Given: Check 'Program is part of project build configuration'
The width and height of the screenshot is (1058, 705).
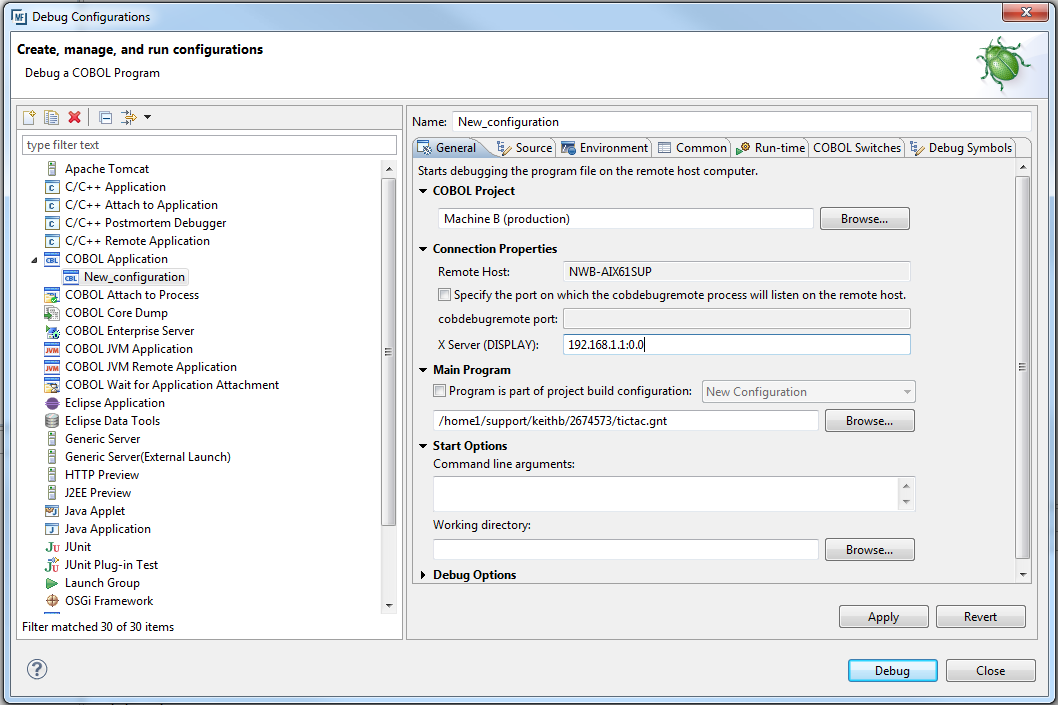Looking at the screenshot, I should coord(439,391).
